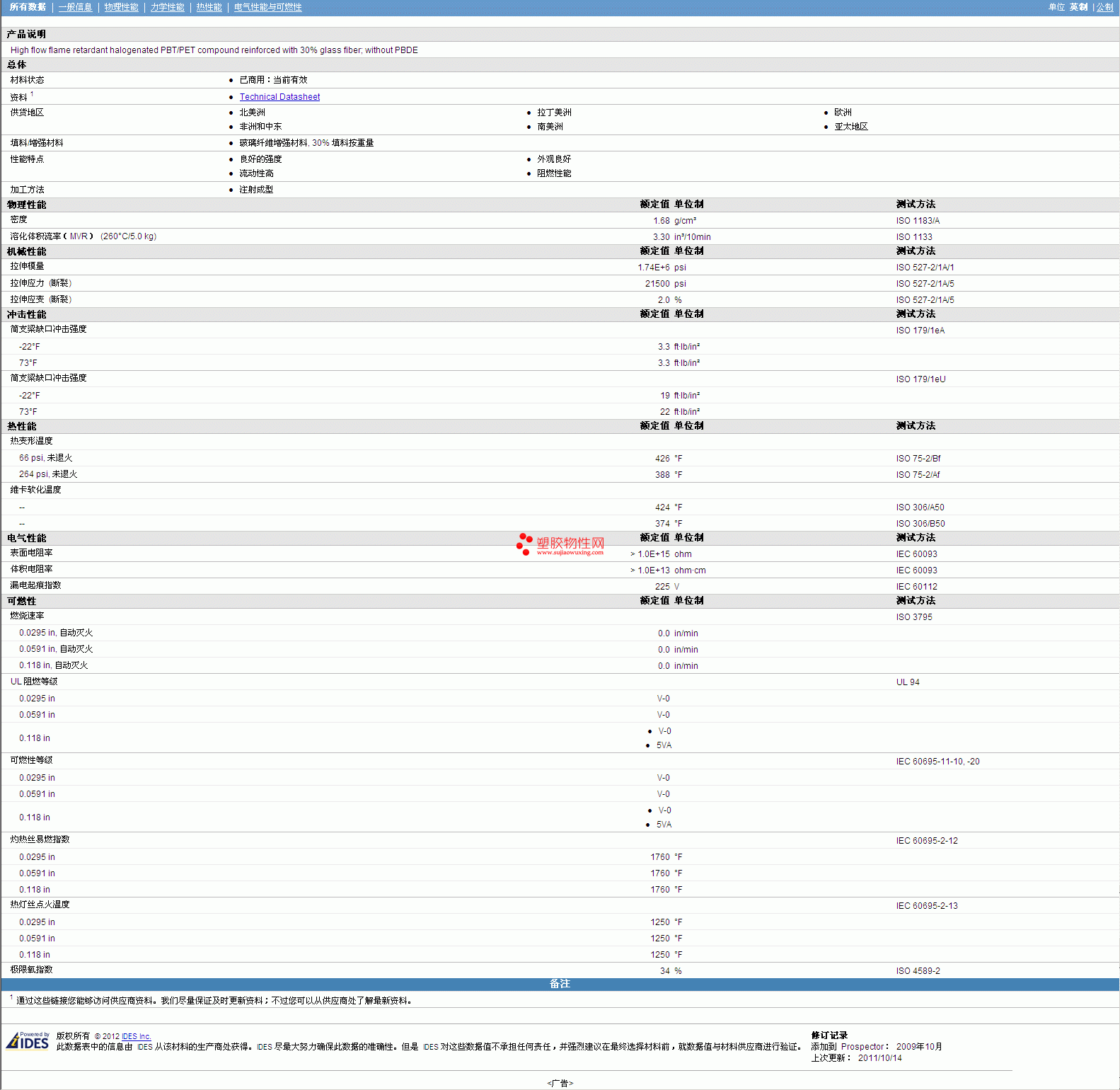Click the IDES Inc. copyright link

(x=137, y=1036)
